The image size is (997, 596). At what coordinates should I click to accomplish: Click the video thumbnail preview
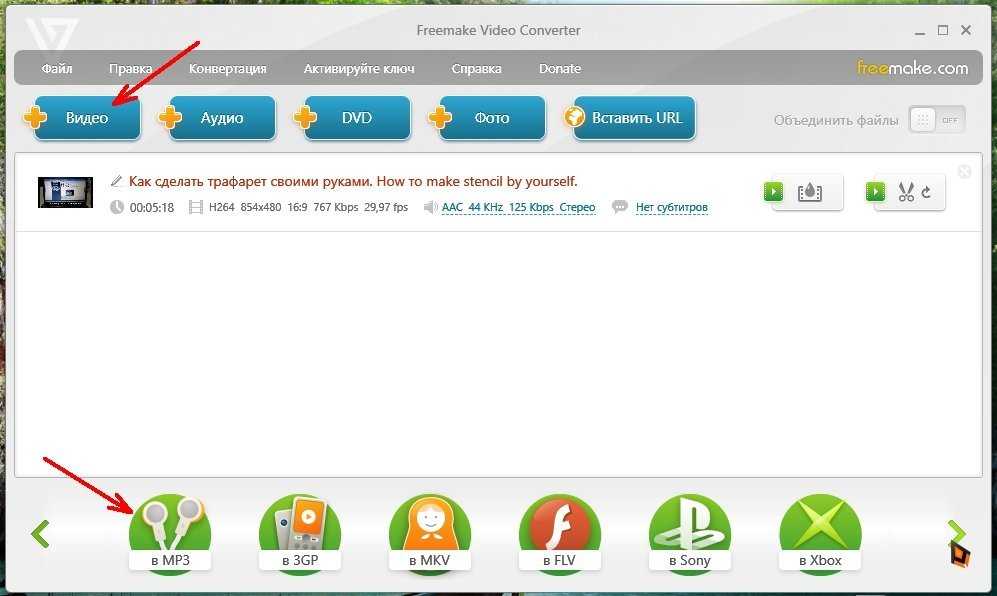click(x=65, y=192)
